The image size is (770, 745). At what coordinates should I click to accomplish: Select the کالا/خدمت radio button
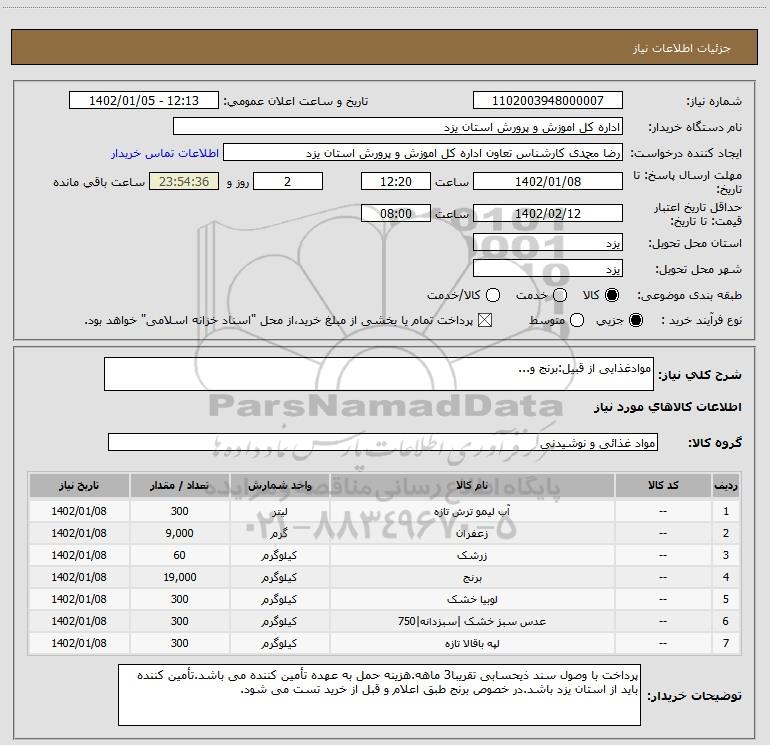tap(493, 295)
